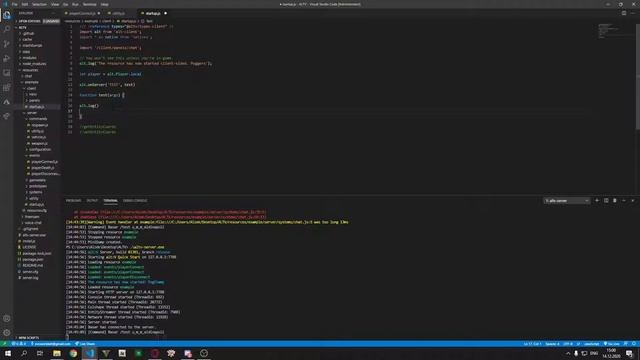Expand the prototypes folder

(38, 186)
